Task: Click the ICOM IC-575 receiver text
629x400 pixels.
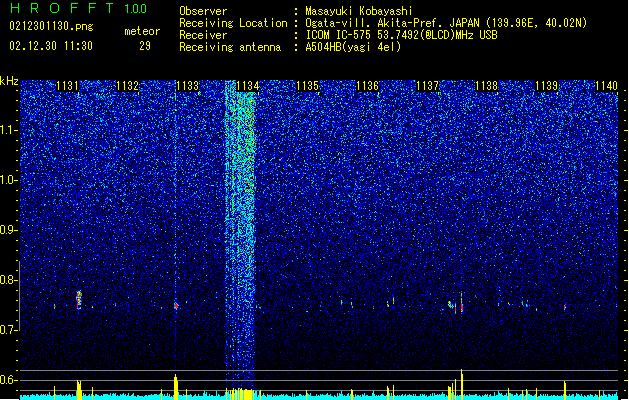Action: (401, 35)
